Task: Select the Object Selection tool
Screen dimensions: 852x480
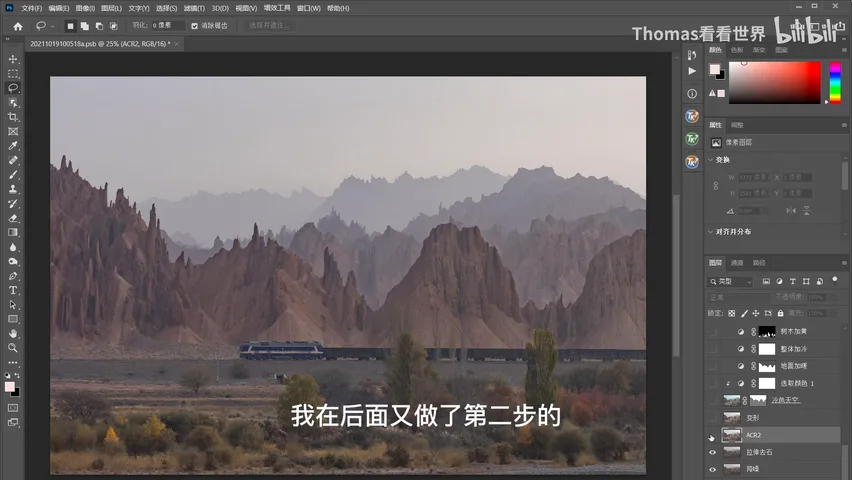Action: click(x=13, y=102)
